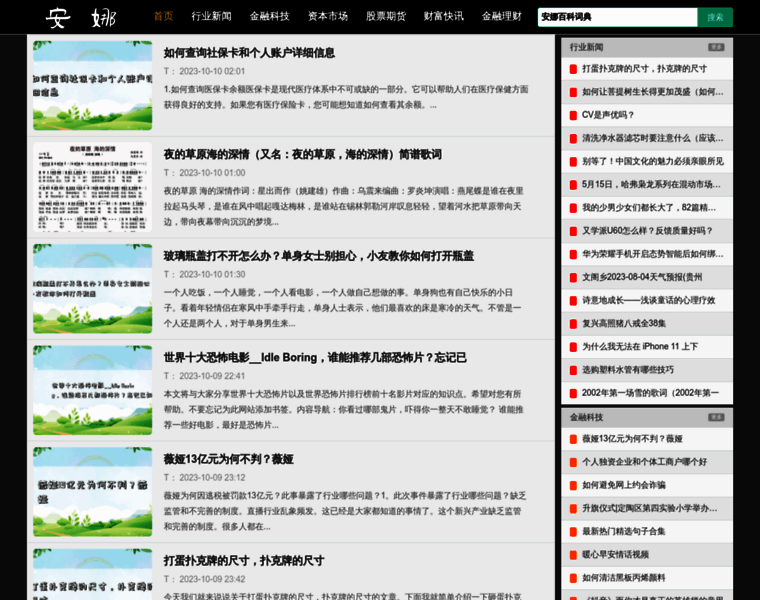Click red bullet beside 别等了！中国文化的魅力
This screenshot has height=600, width=760.
(573, 161)
